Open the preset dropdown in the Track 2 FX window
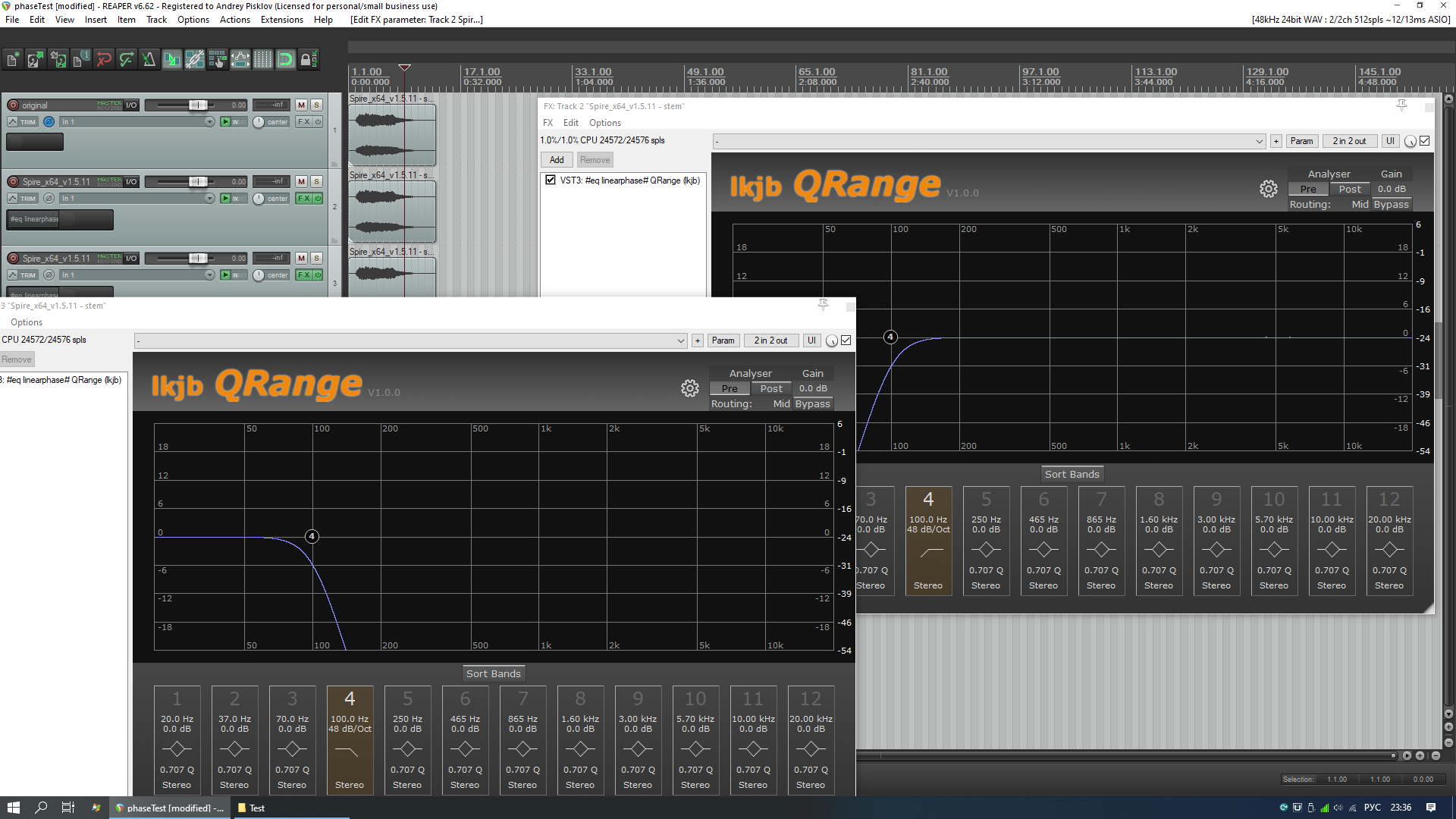The image size is (1456, 819). [1259, 141]
